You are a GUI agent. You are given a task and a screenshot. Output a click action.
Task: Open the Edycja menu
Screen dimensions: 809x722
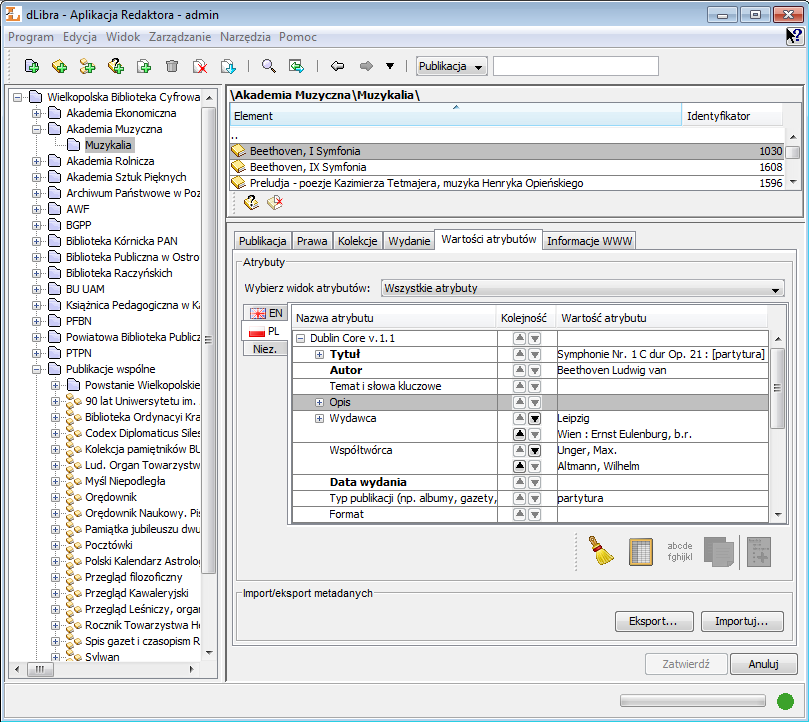click(x=80, y=37)
